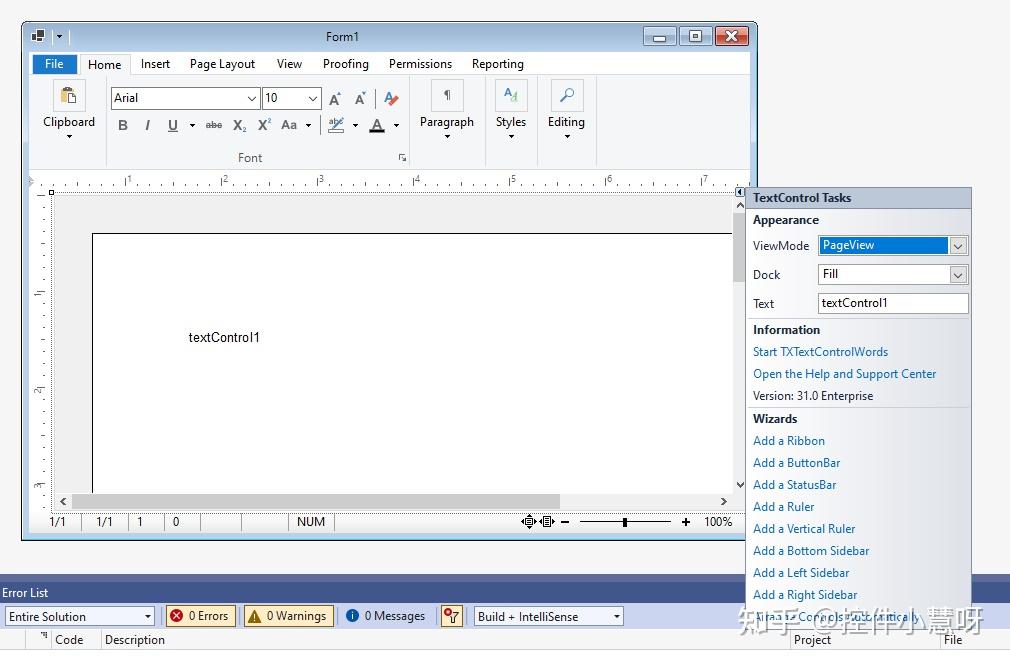Toggle italic formatting

click(x=147, y=125)
